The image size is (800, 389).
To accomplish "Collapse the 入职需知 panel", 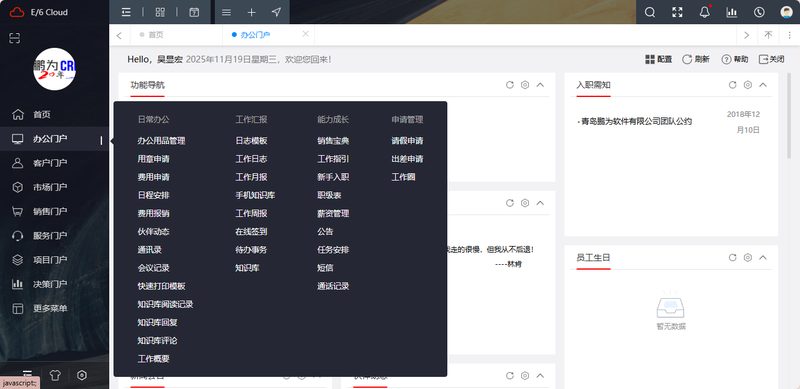I will (763, 85).
